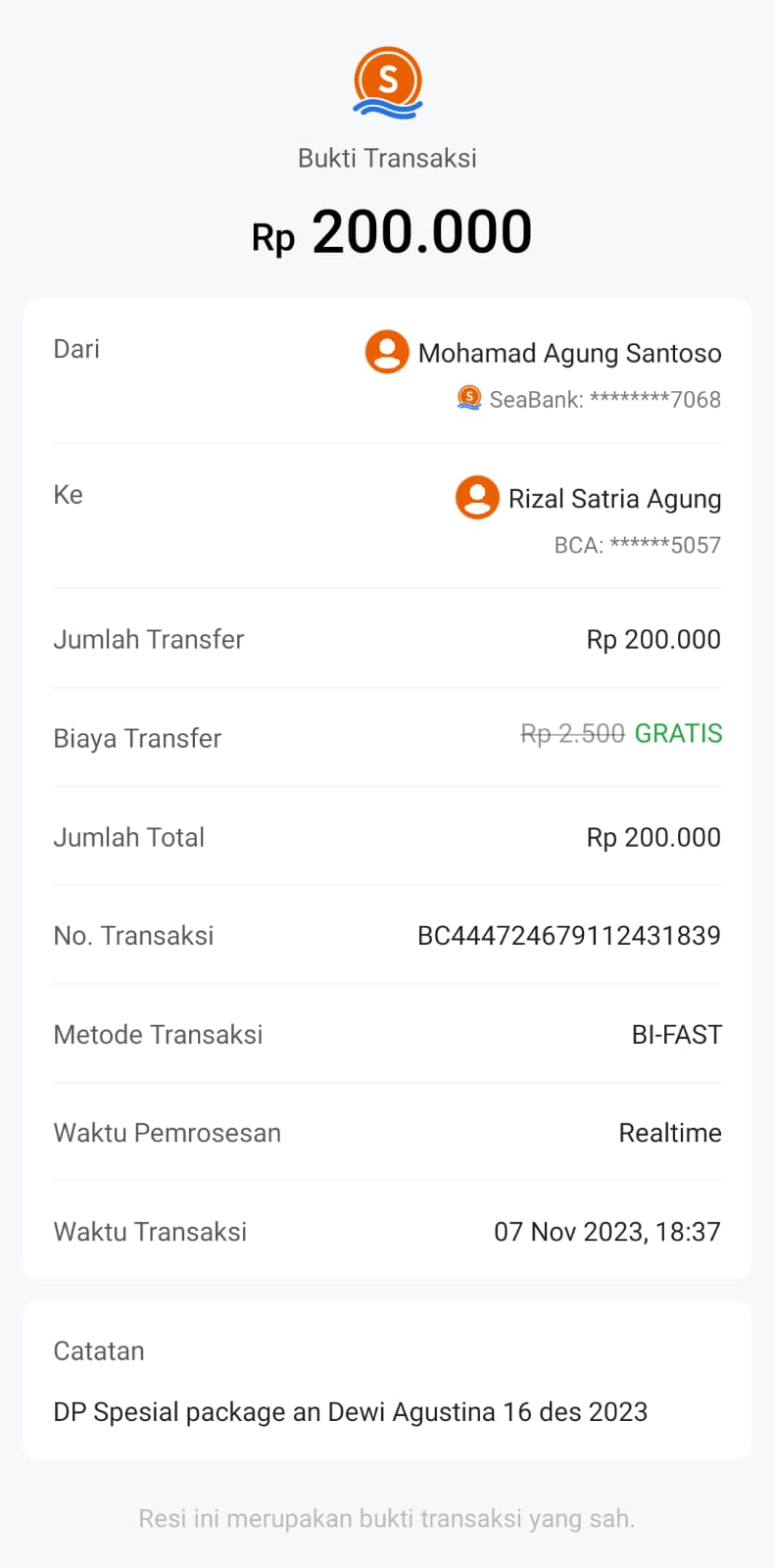Tap the recipient's orange profile avatar
The height and width of the screenshot is (1568, 774).
[477, 498]
